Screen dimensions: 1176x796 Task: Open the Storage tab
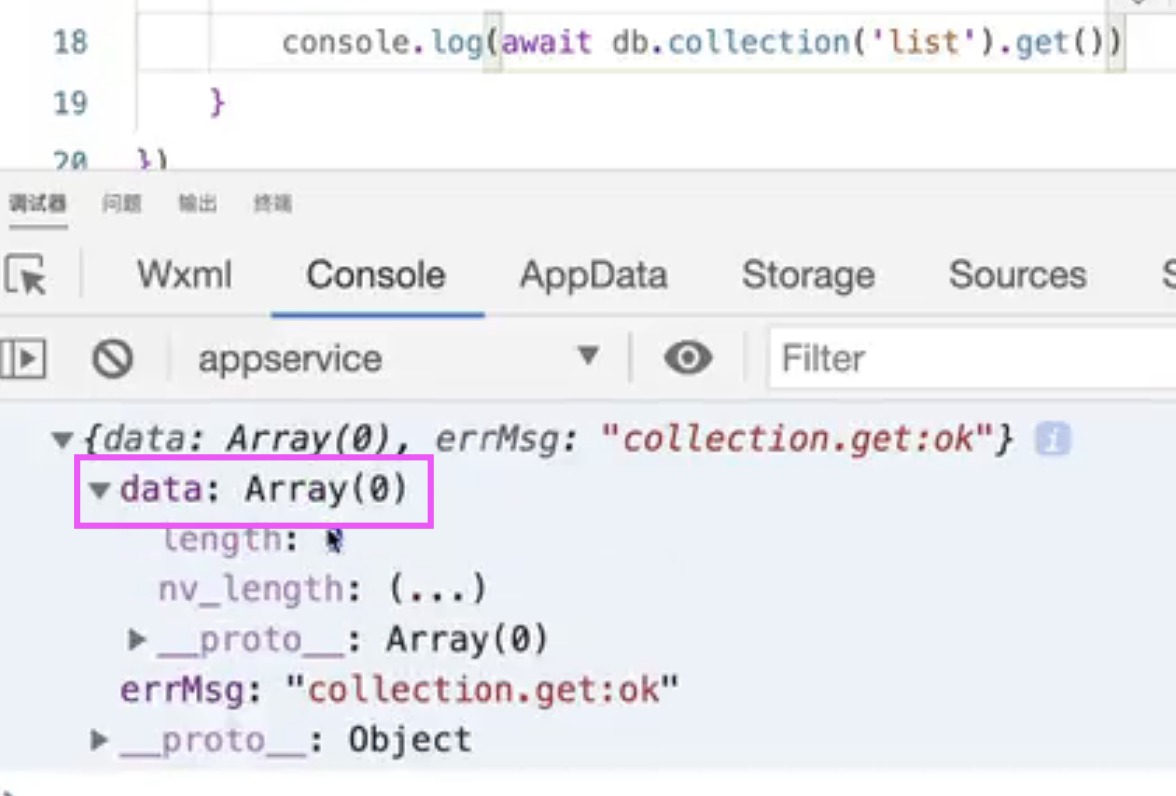[x=808, y=275]
